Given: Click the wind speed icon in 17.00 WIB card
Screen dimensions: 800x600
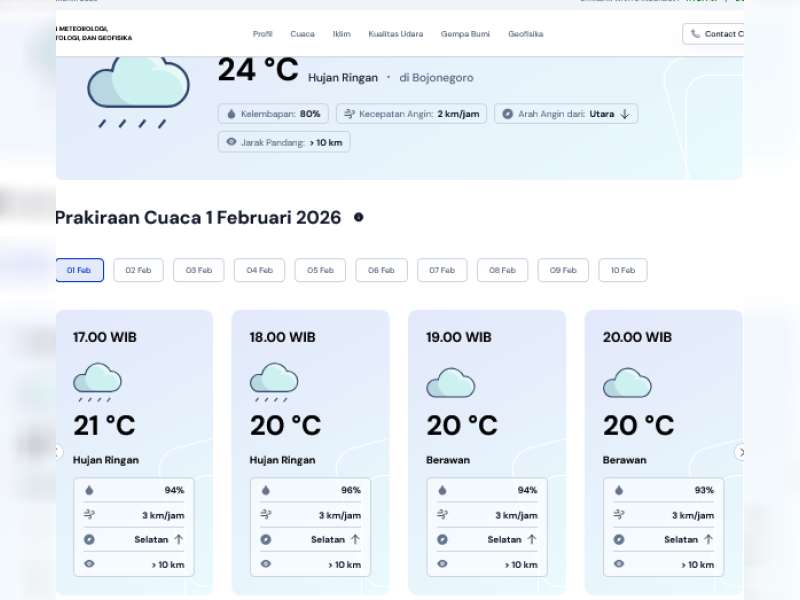Looking at the screenshot, I should point(89,515).
